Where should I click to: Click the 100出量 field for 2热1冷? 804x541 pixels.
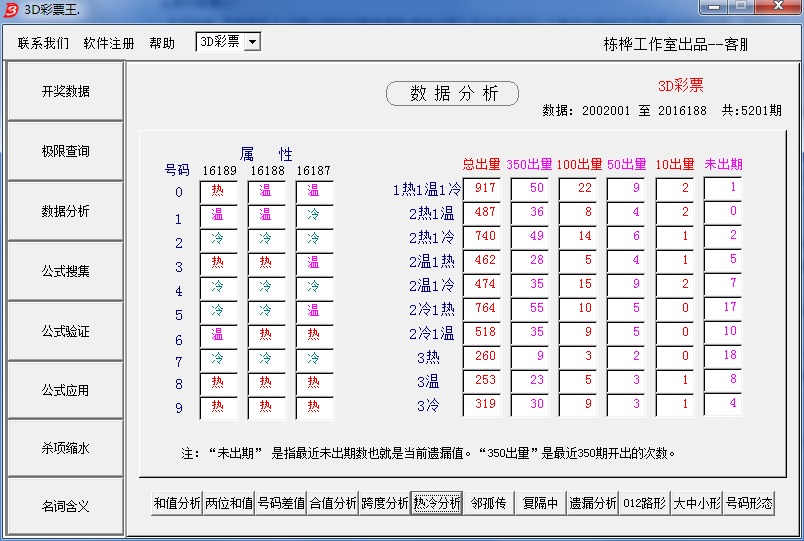(578, 237)
